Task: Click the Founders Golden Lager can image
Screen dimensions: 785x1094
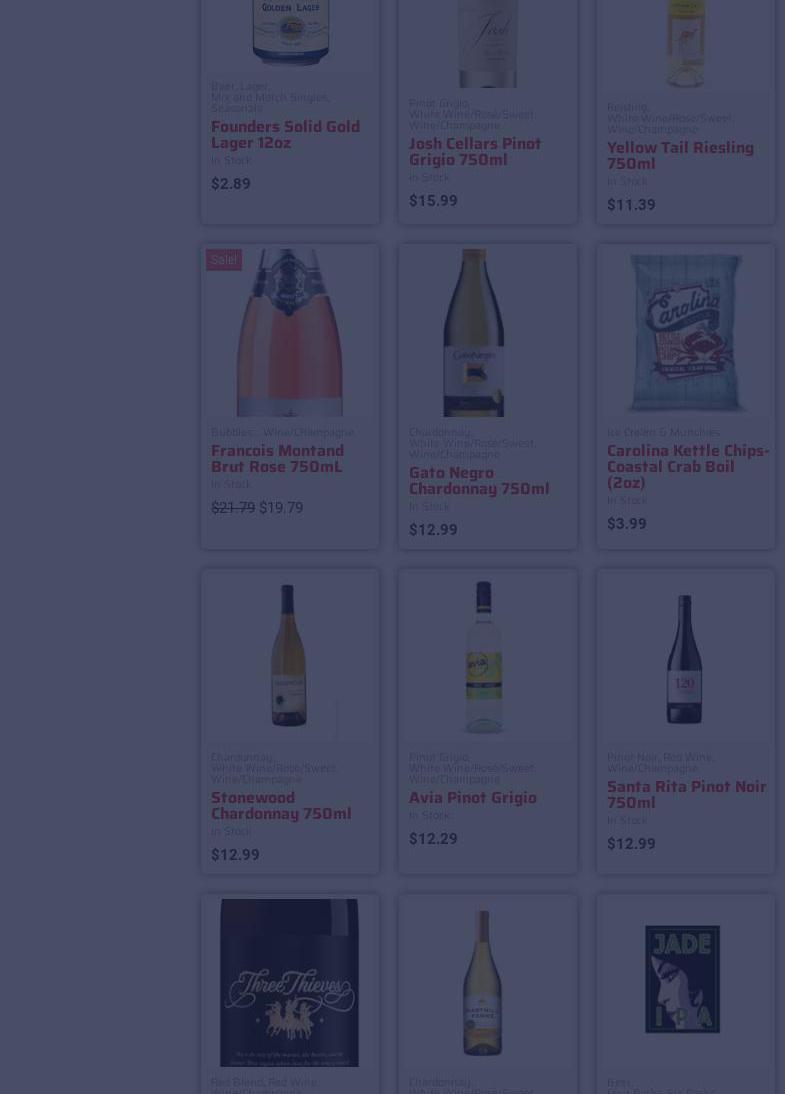Action: click(290, 33)
